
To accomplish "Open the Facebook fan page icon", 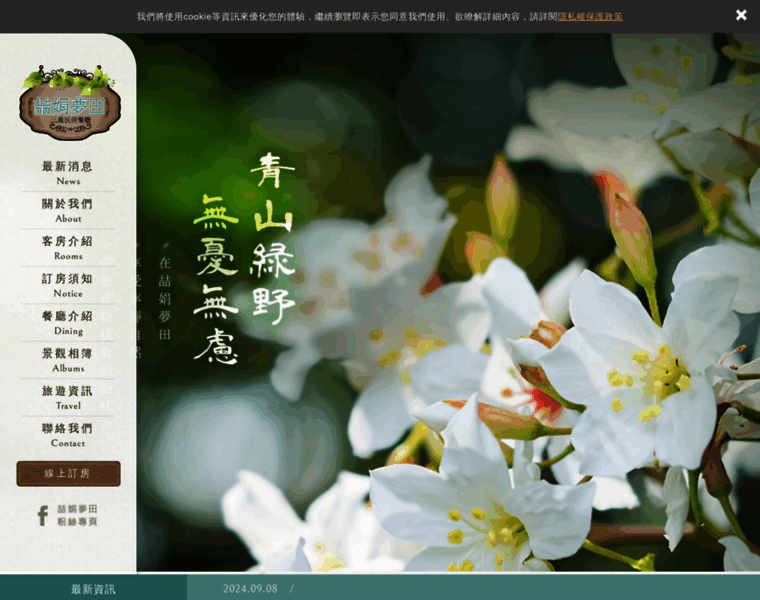I will pyautogui.click(x=43, y=515).
